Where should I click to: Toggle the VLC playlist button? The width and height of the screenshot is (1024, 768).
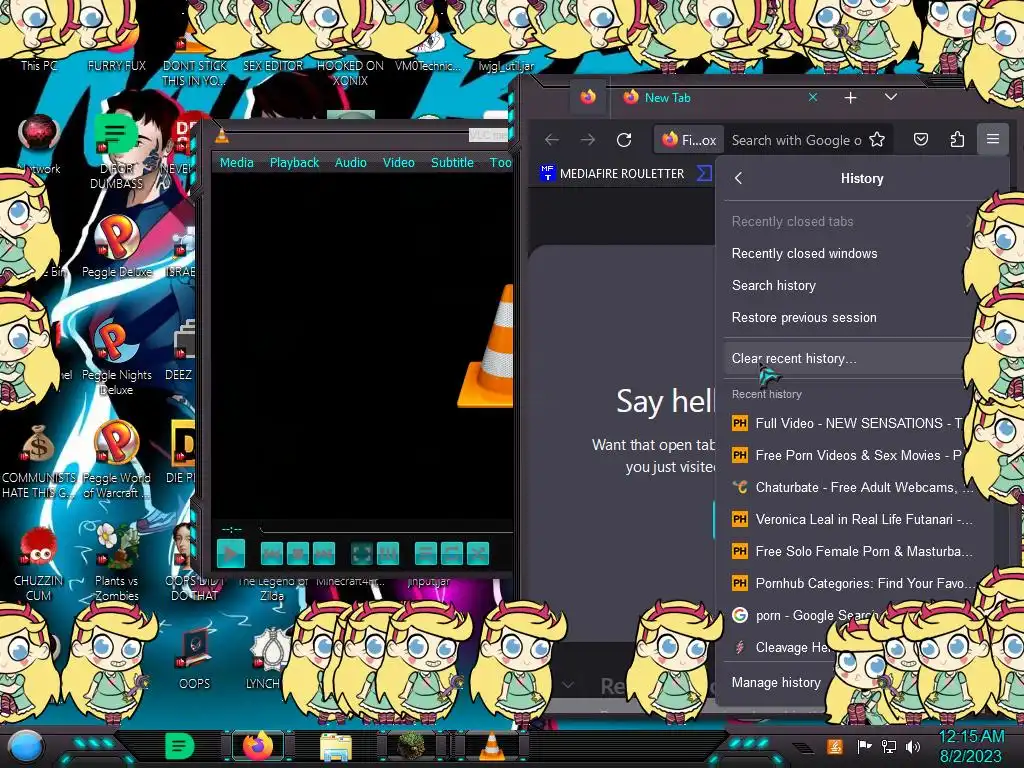(x=426, y=554)
